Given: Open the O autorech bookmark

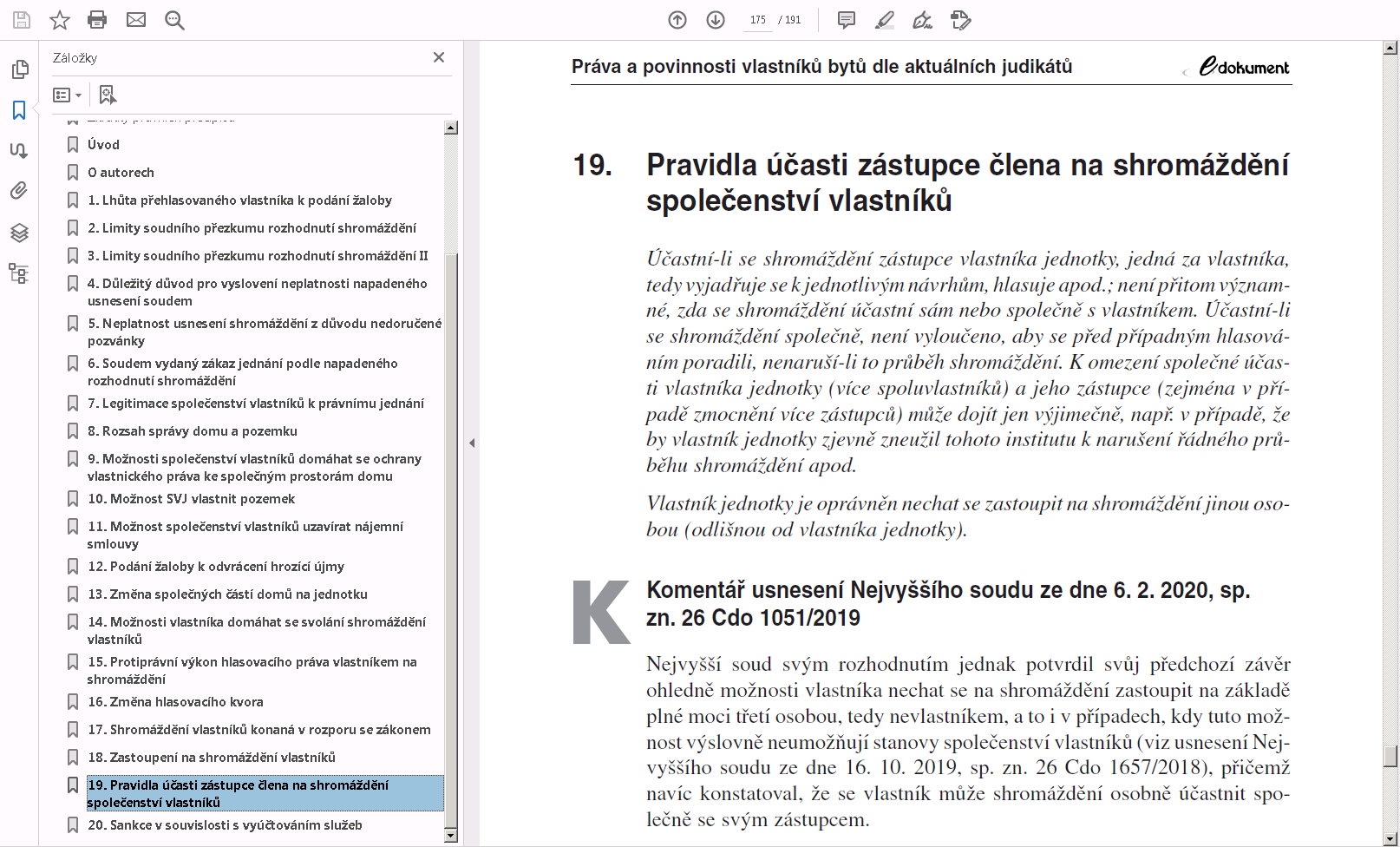Looking at the screenshot, I should pyautogui.click(x=121, y=173).
